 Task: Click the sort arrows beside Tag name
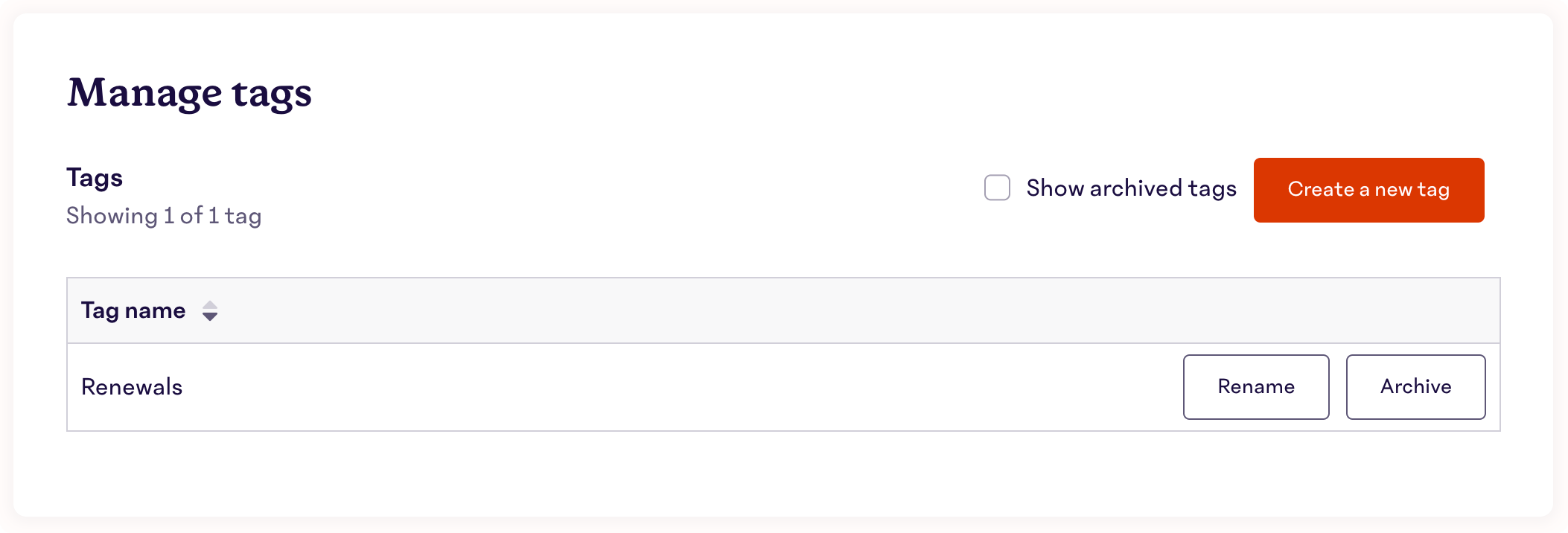click(x=210, y=311)
